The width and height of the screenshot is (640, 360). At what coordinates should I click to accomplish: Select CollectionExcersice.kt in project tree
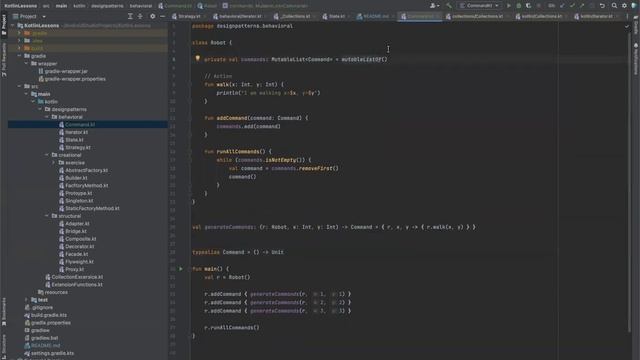pos(77,277)
